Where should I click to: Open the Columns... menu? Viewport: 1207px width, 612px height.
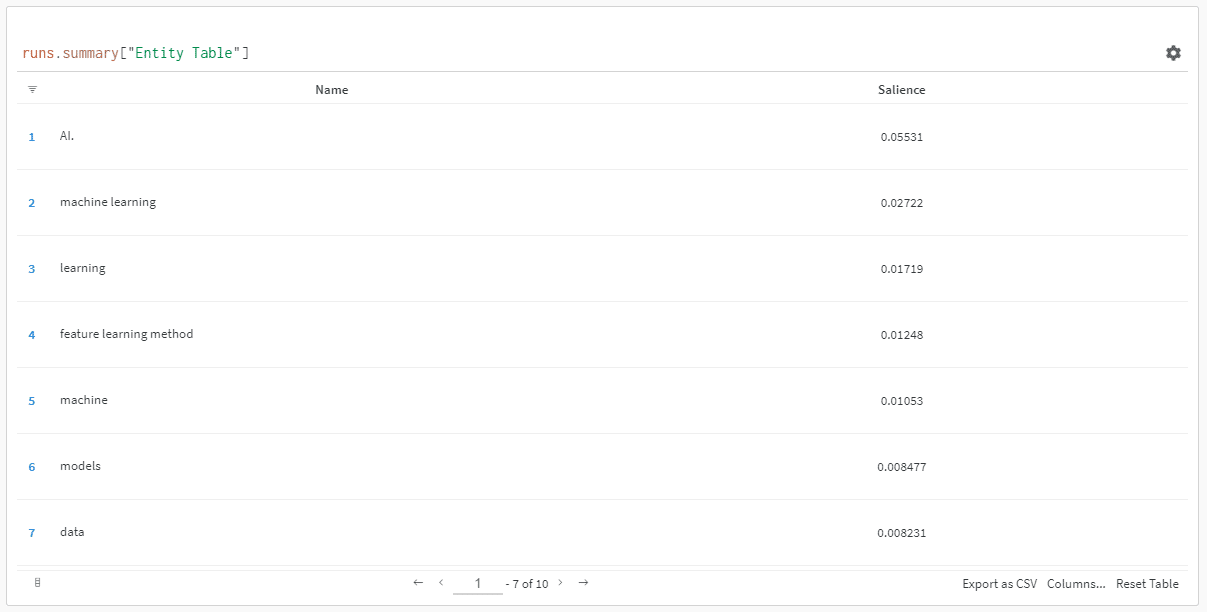(1076, 584)
